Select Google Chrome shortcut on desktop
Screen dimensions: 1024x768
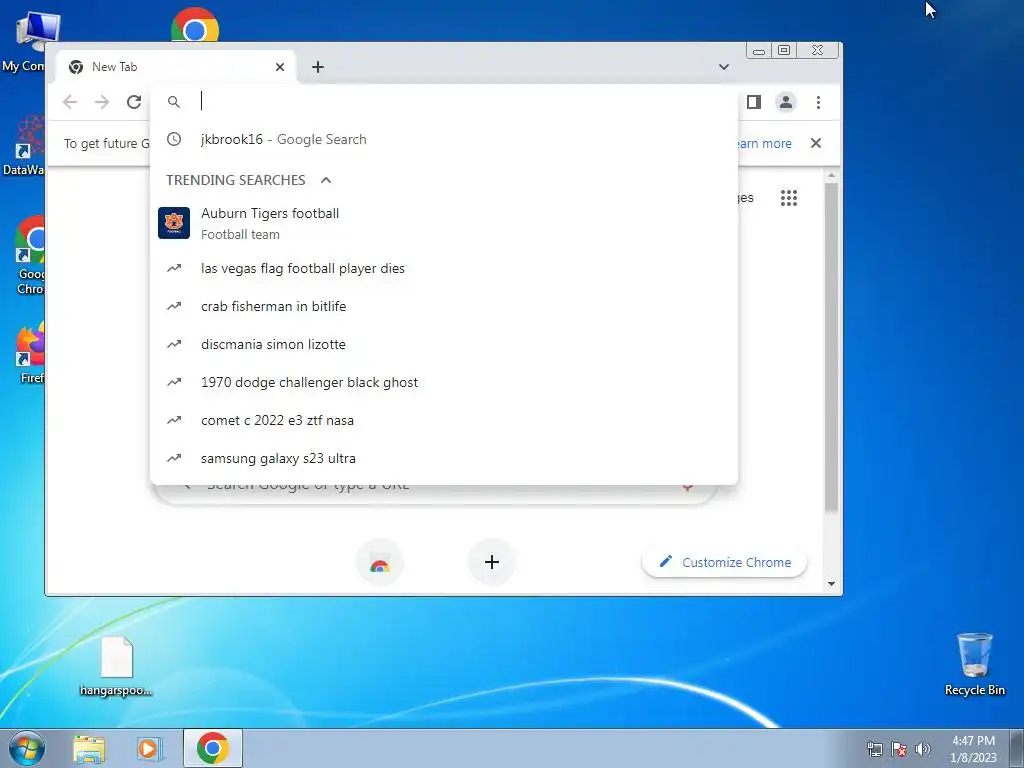pyautogui.click(x=30, y=256)
